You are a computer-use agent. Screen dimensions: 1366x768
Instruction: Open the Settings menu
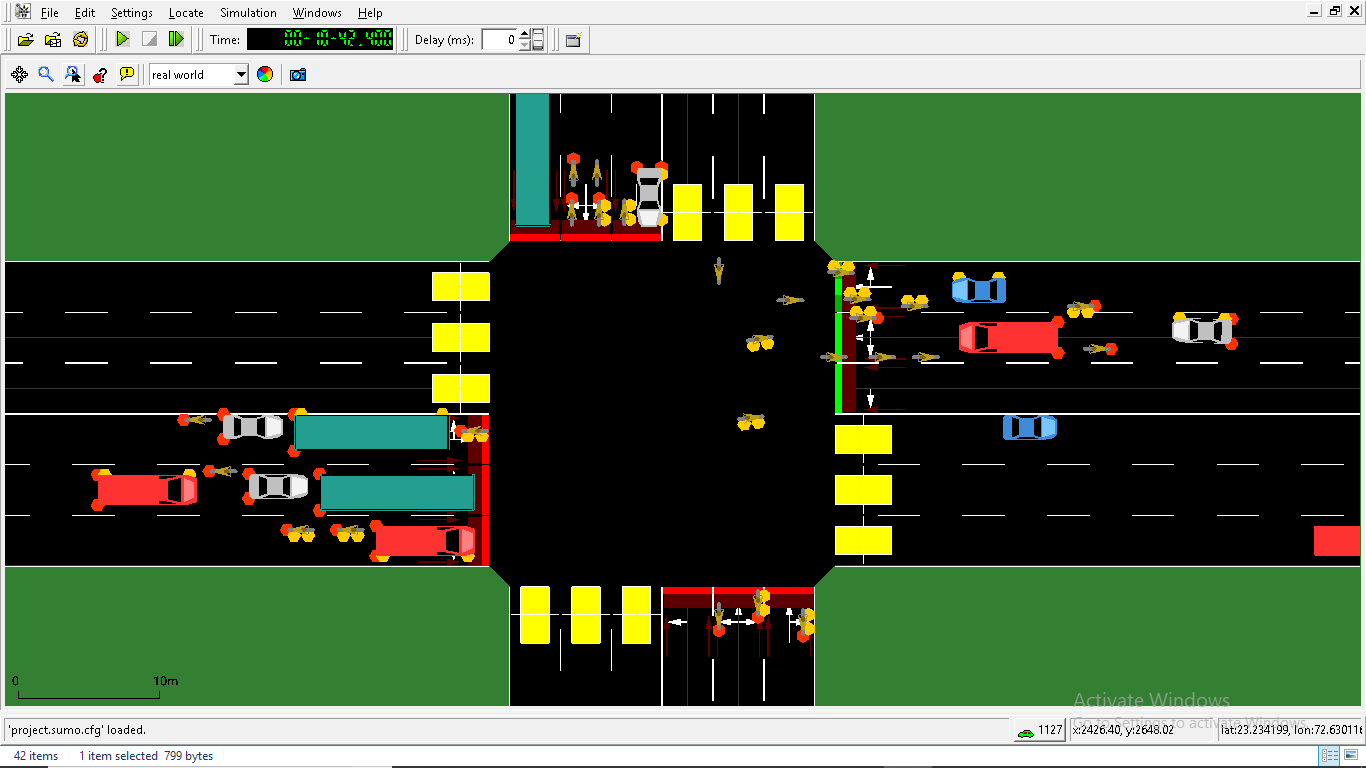(132, 13)
